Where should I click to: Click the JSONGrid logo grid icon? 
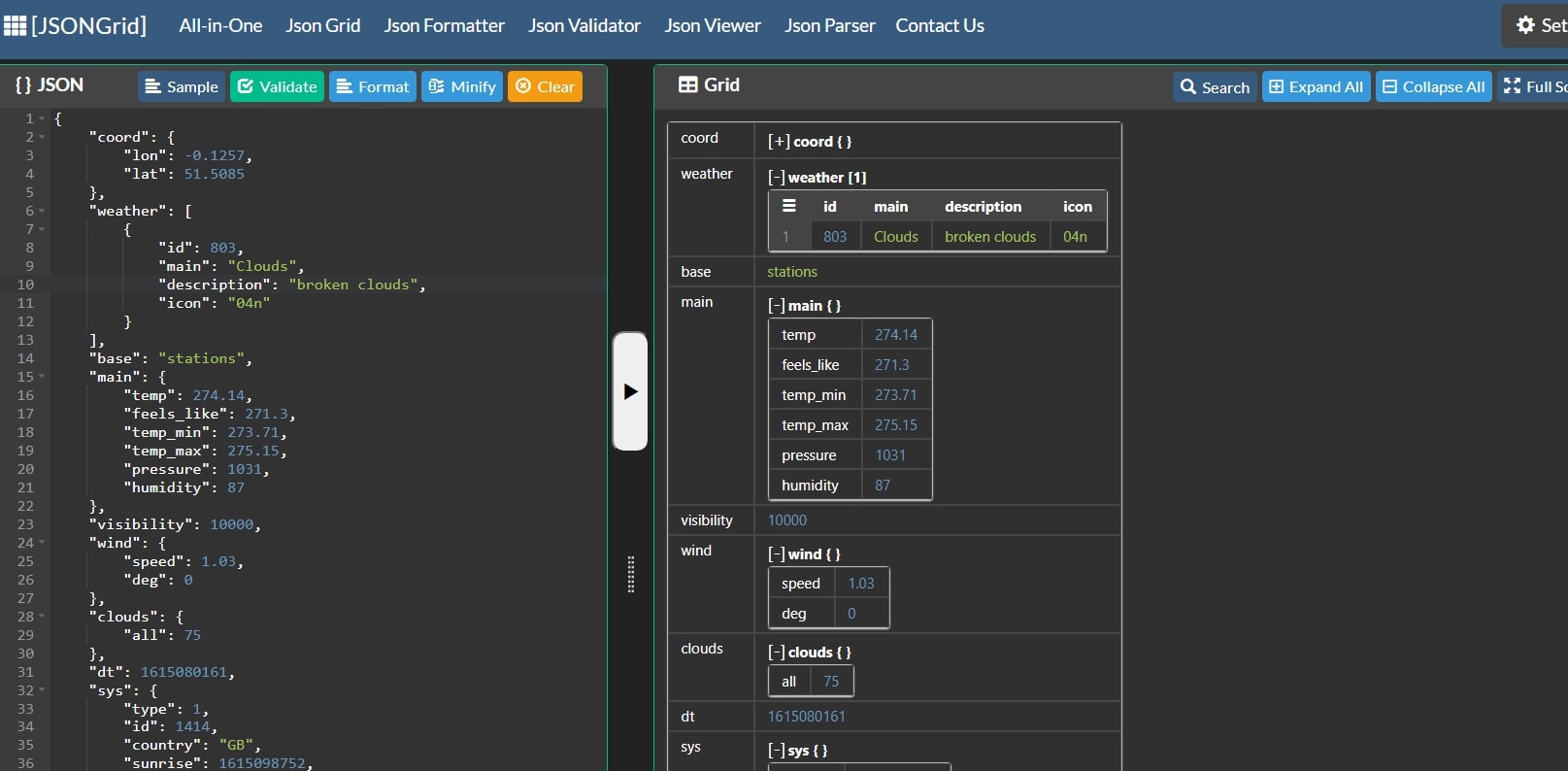click(16, 25)
